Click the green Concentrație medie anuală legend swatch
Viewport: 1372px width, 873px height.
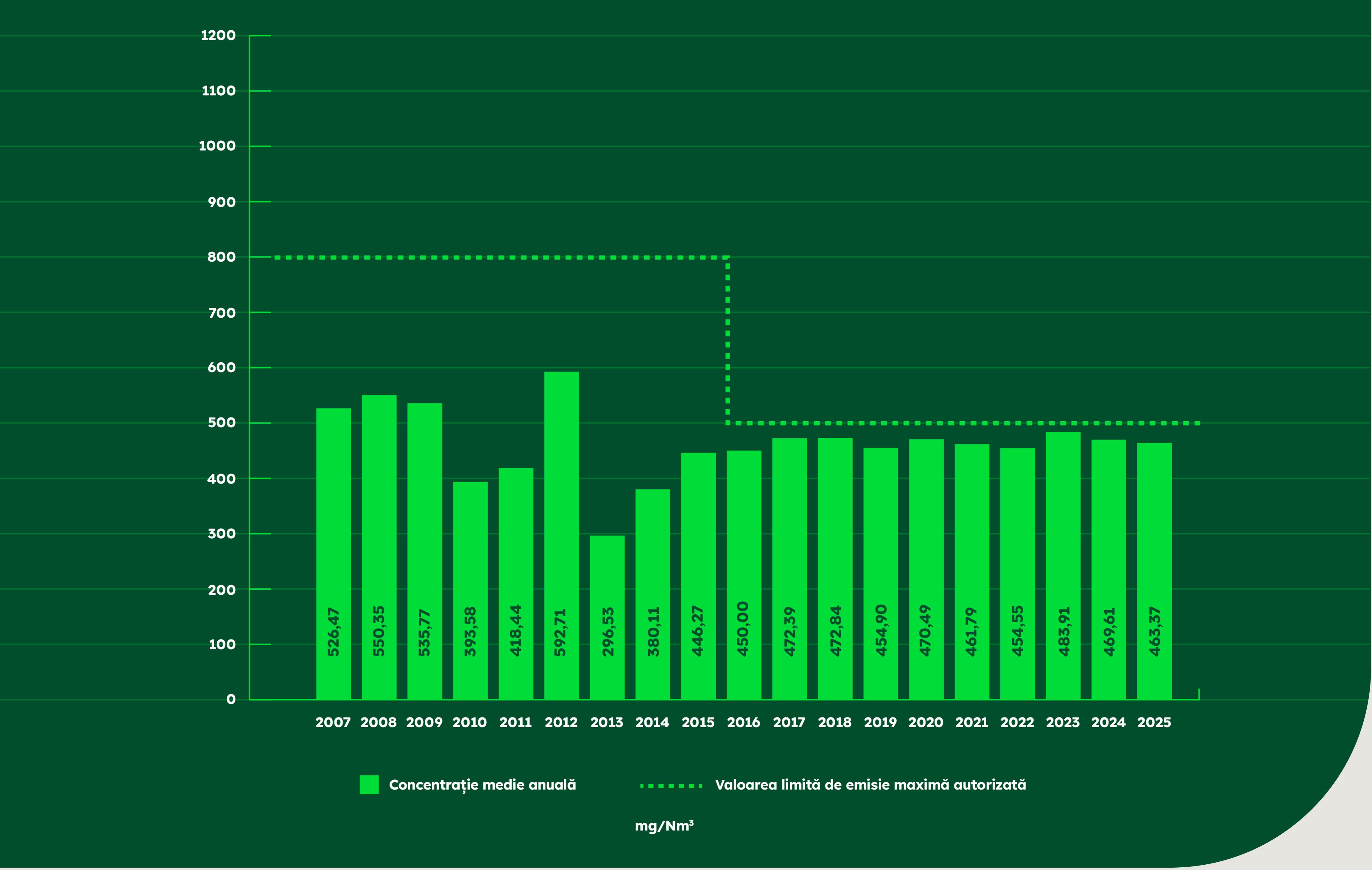tap(369, 785)
